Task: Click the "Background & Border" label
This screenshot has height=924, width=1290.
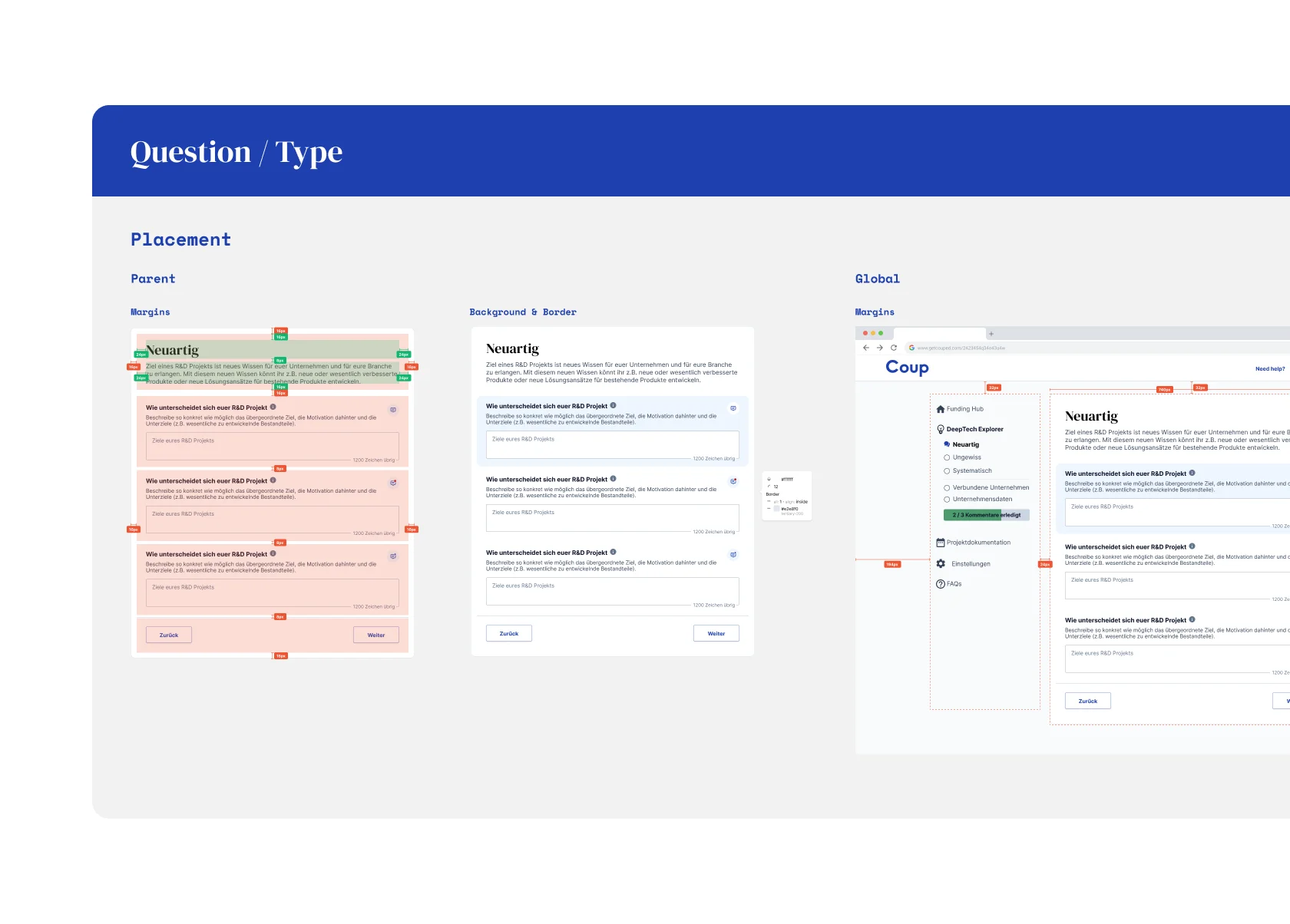Action: point(523,312)
